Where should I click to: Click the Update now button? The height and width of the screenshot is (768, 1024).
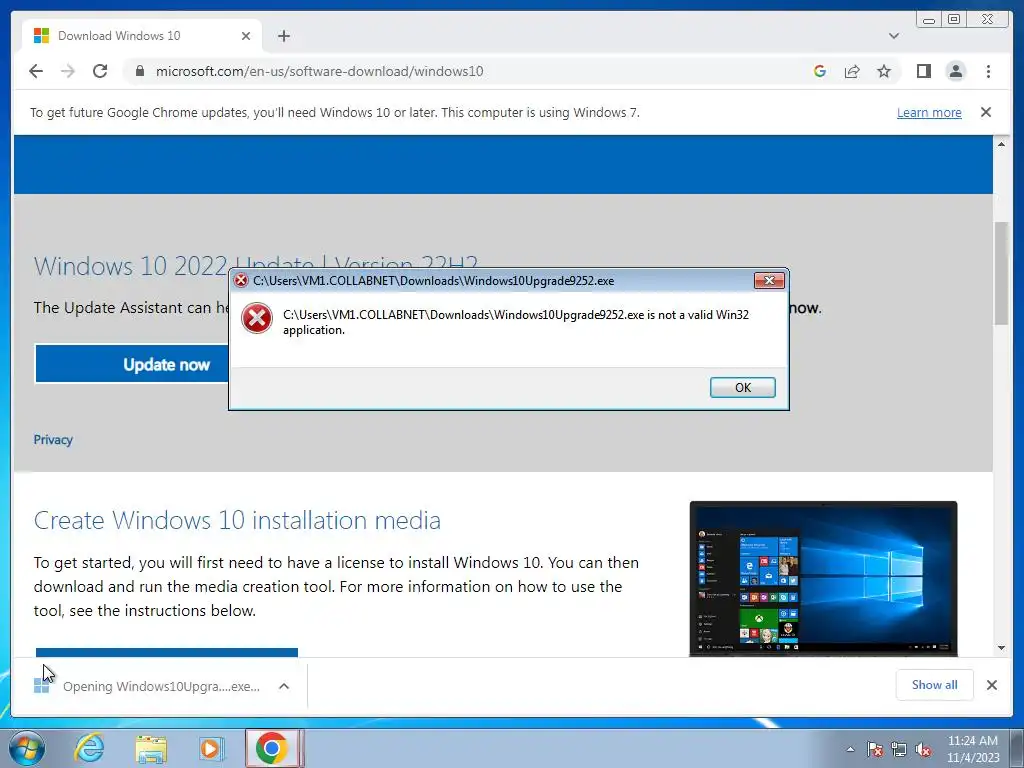(133, 364)
